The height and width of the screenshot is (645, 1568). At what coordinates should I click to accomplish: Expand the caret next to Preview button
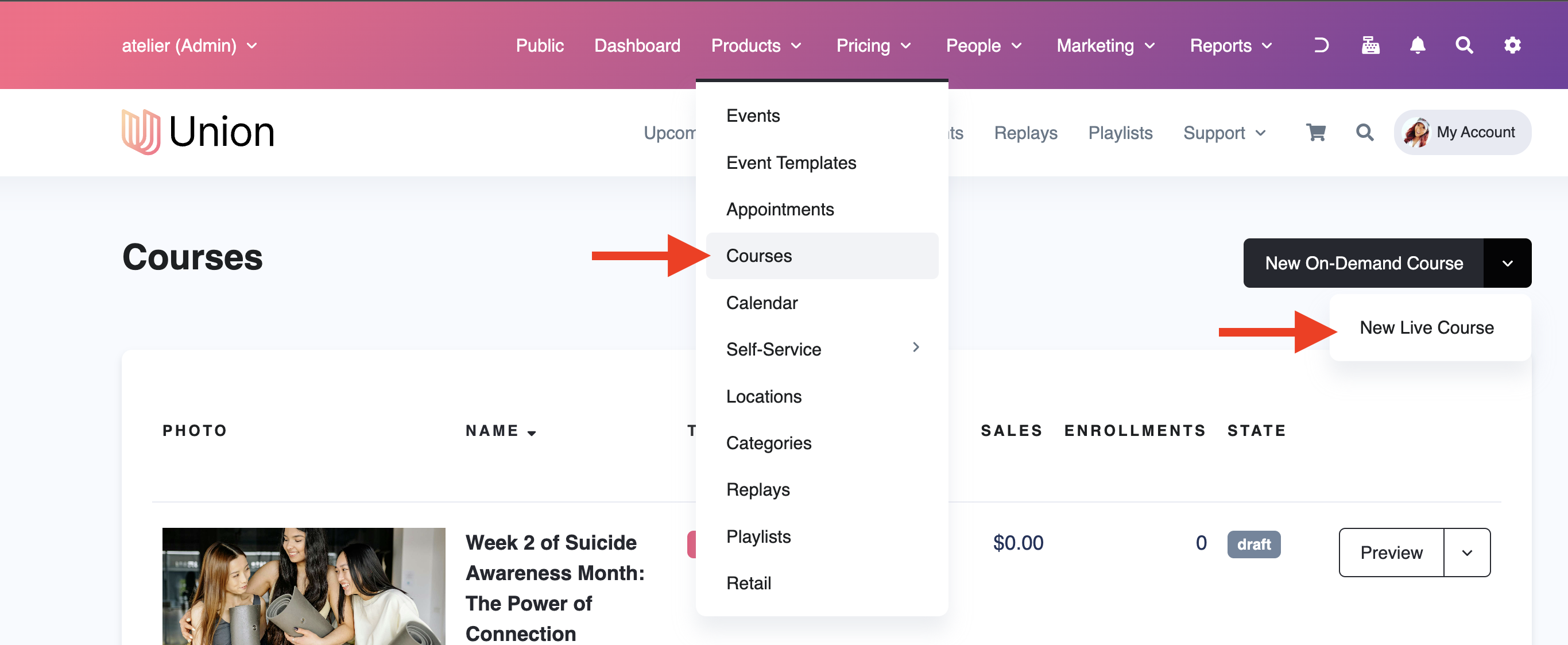(x=1467, y=553)
